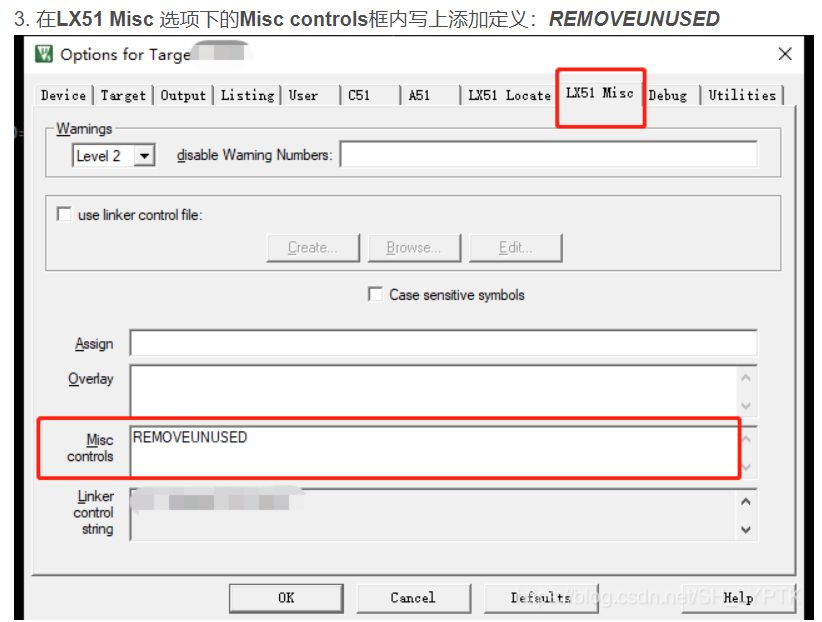Toggle Case sensitive symbols checkbox
822x622 pixels.
(x=375, y=294)
